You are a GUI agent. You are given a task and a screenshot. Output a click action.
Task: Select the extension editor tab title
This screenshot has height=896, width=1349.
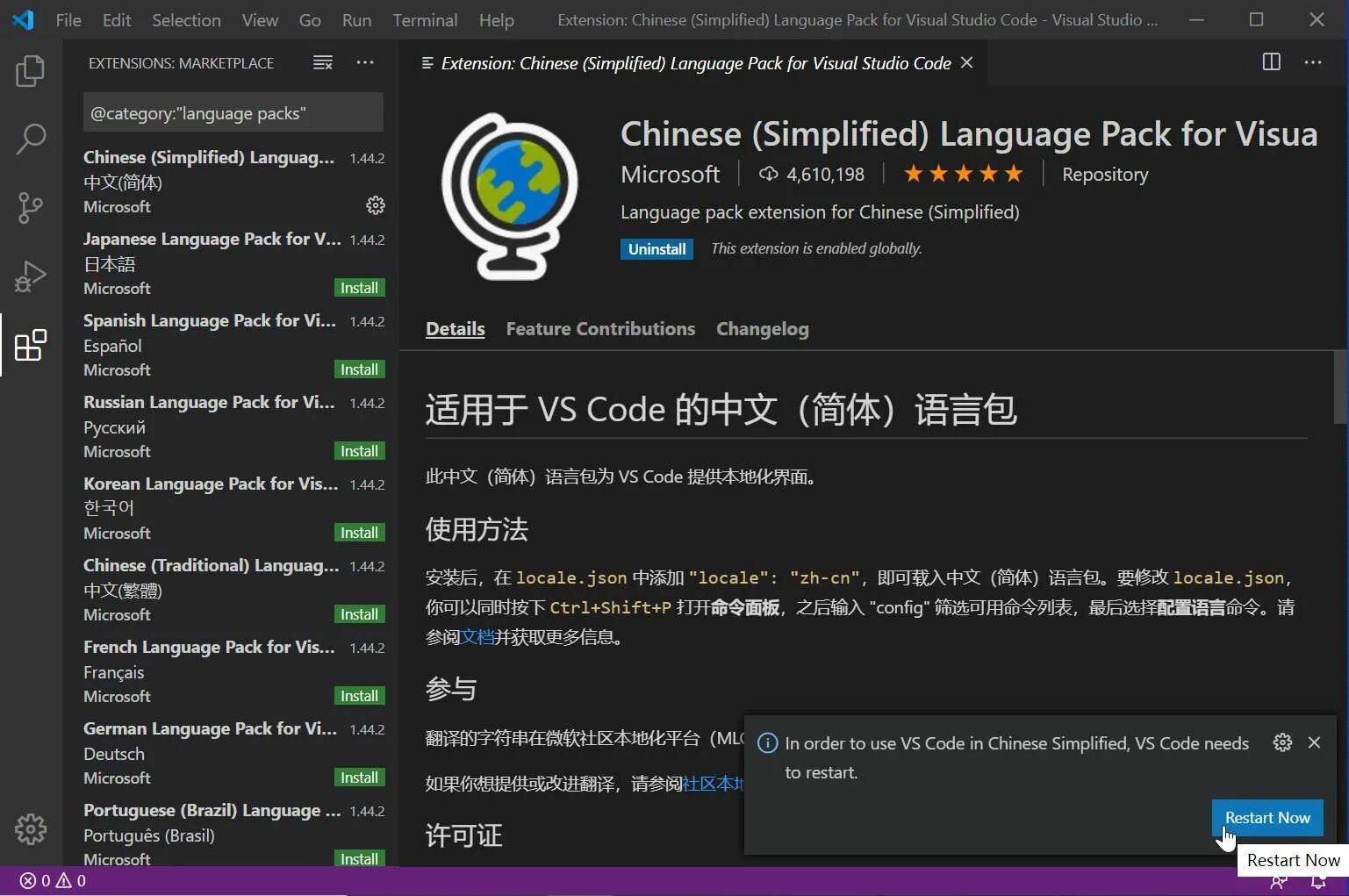696,63
